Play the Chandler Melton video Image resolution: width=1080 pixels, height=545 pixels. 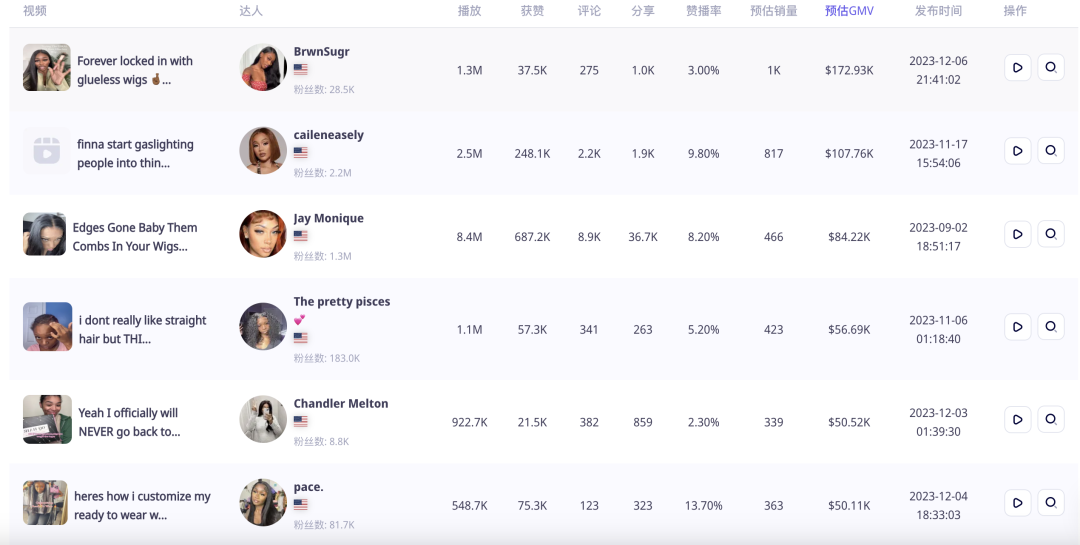[1017, 420]
